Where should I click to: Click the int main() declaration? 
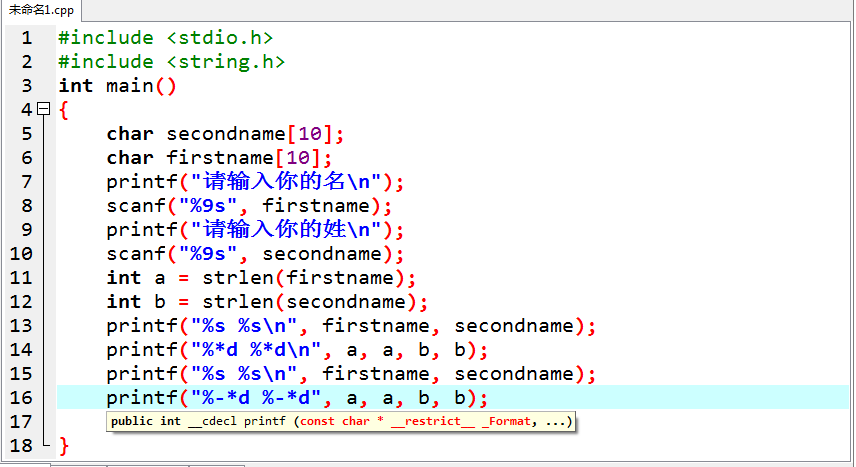point(117,86)
